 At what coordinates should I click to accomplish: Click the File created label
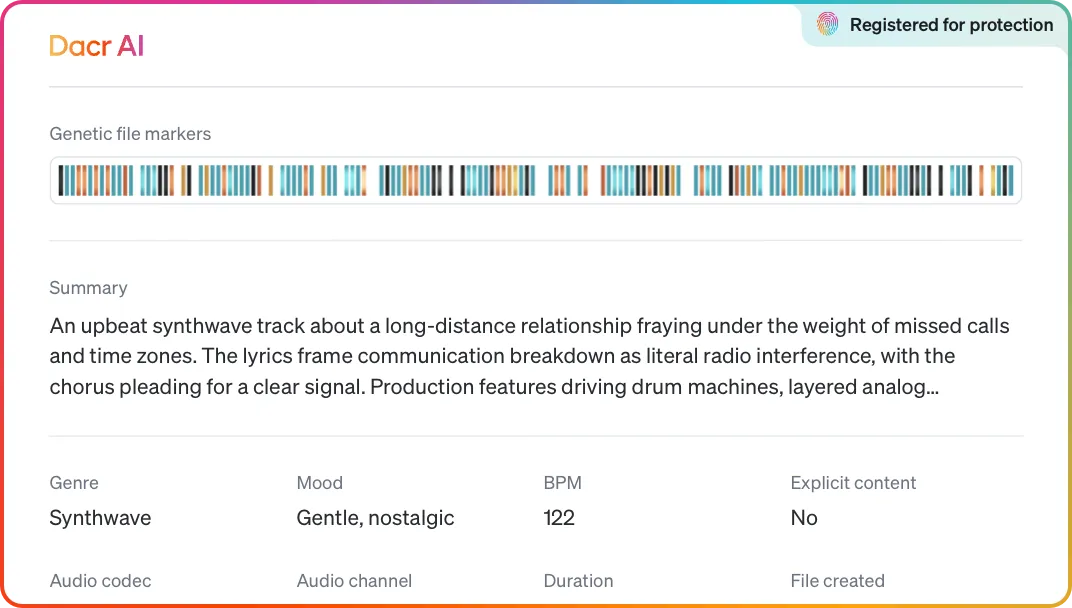838,581
